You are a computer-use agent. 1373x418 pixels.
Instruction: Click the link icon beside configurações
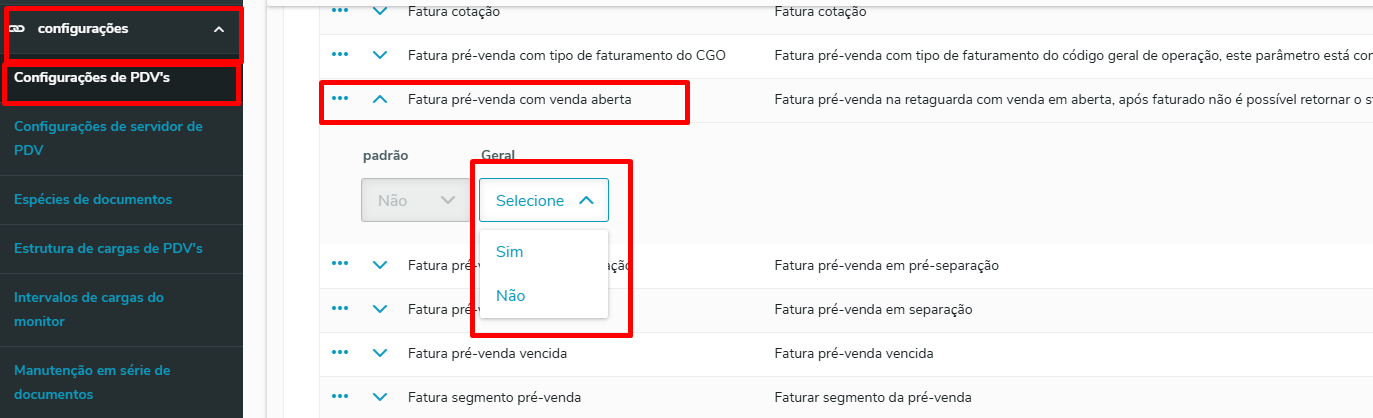[17, 29]
